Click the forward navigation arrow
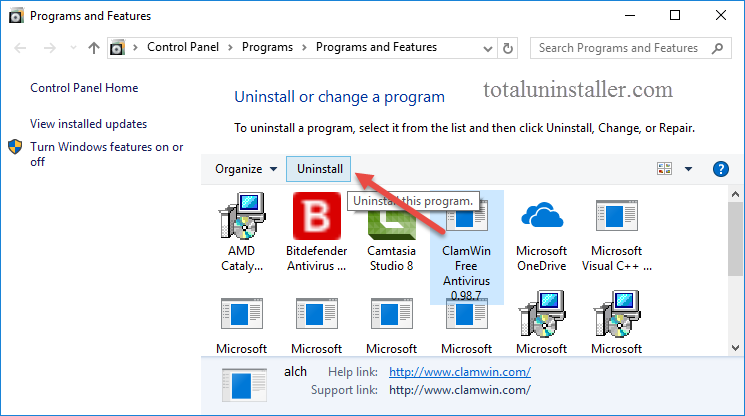745x416 pixels. [x=49, y=48]
